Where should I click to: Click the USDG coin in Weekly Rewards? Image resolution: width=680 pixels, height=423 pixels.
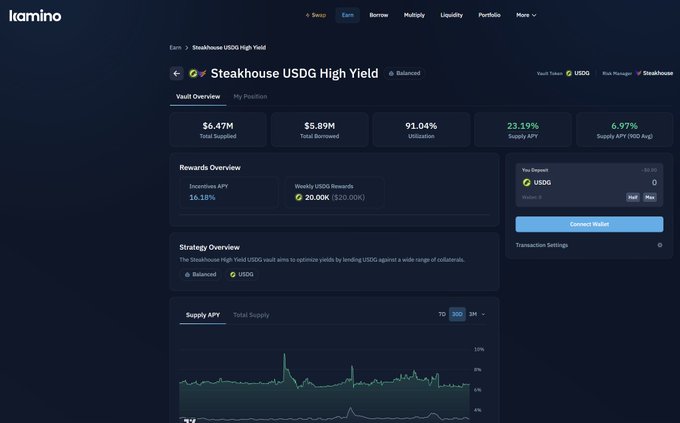tap(298, 197)
